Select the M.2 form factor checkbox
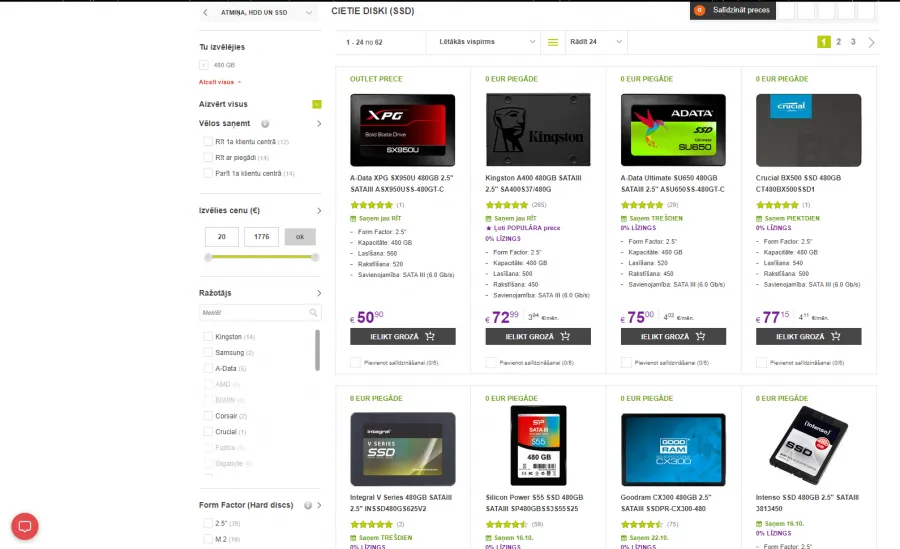This screenshot has height=549, width=900. tap(208, 539)
